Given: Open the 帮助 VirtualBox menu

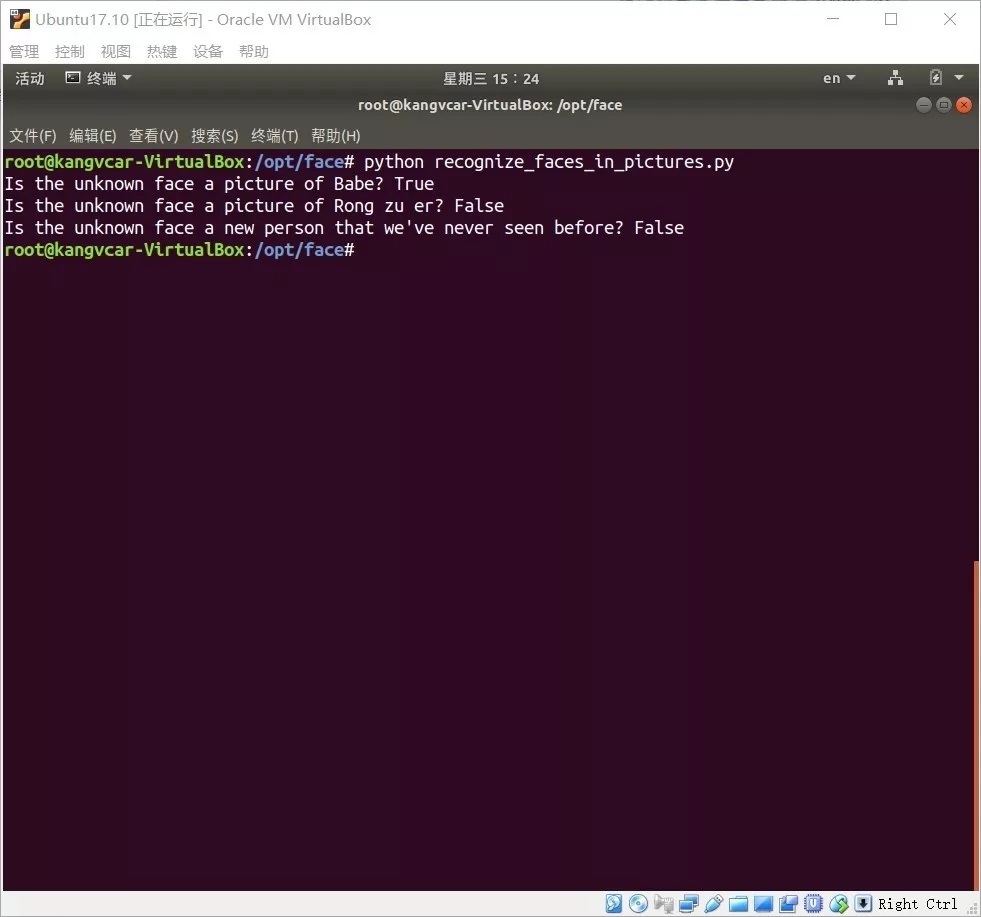Looking at the screenshot, I should coord(254,51).
